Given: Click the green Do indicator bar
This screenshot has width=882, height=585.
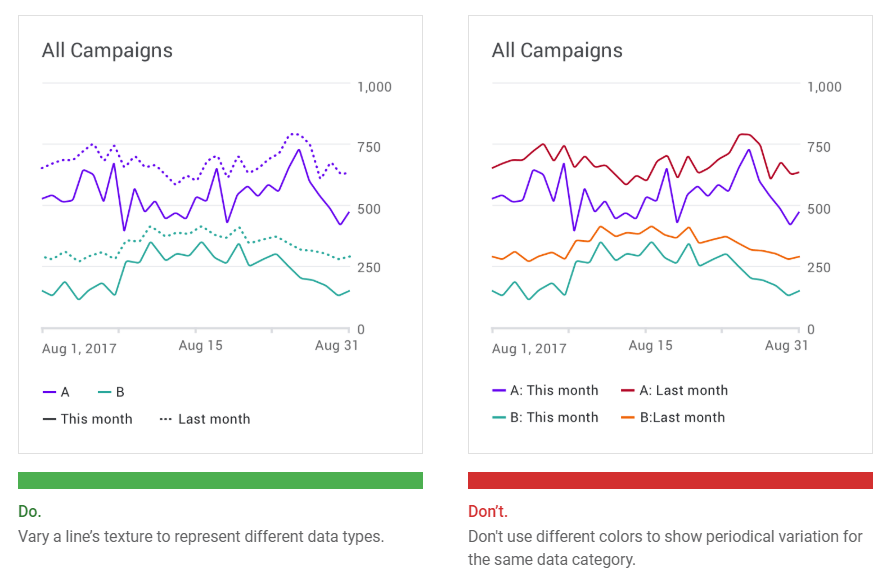Looking at the screenshot, I should pos(220,480).
